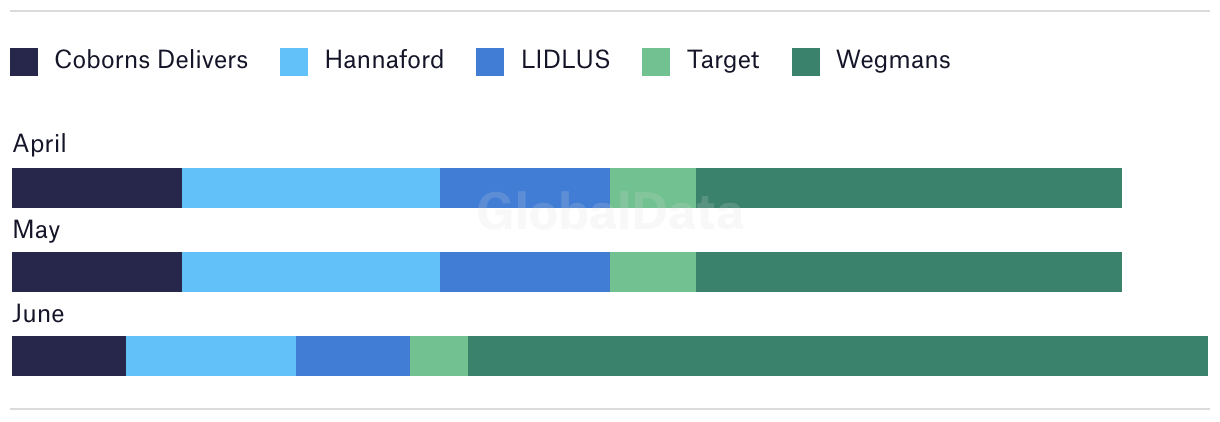Screen dimensions: 1220x422
Task: Click the April row label
Action: [x=40, y=145]
